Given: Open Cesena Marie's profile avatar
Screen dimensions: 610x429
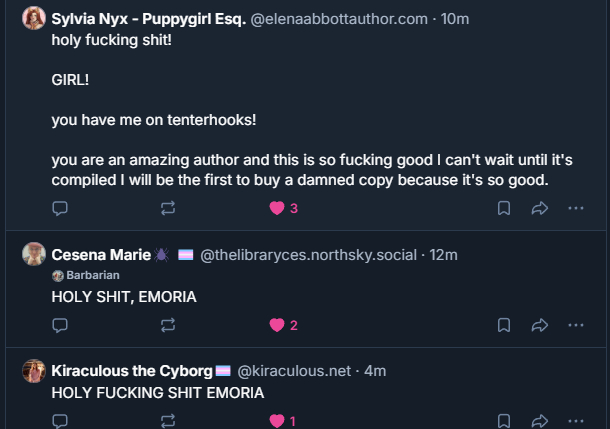Looking at the screenshot, I should coord(34,255).
